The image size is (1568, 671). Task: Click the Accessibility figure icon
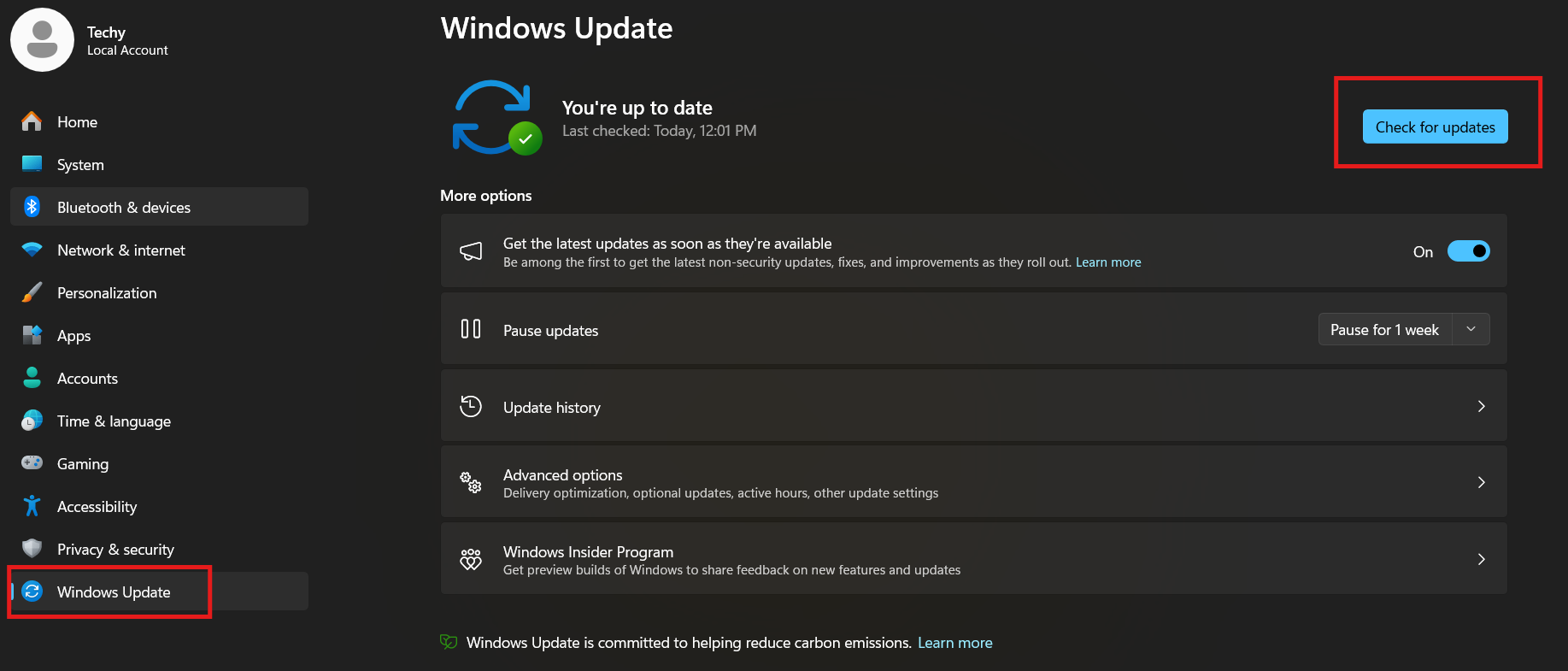click(x=32, y=506)
